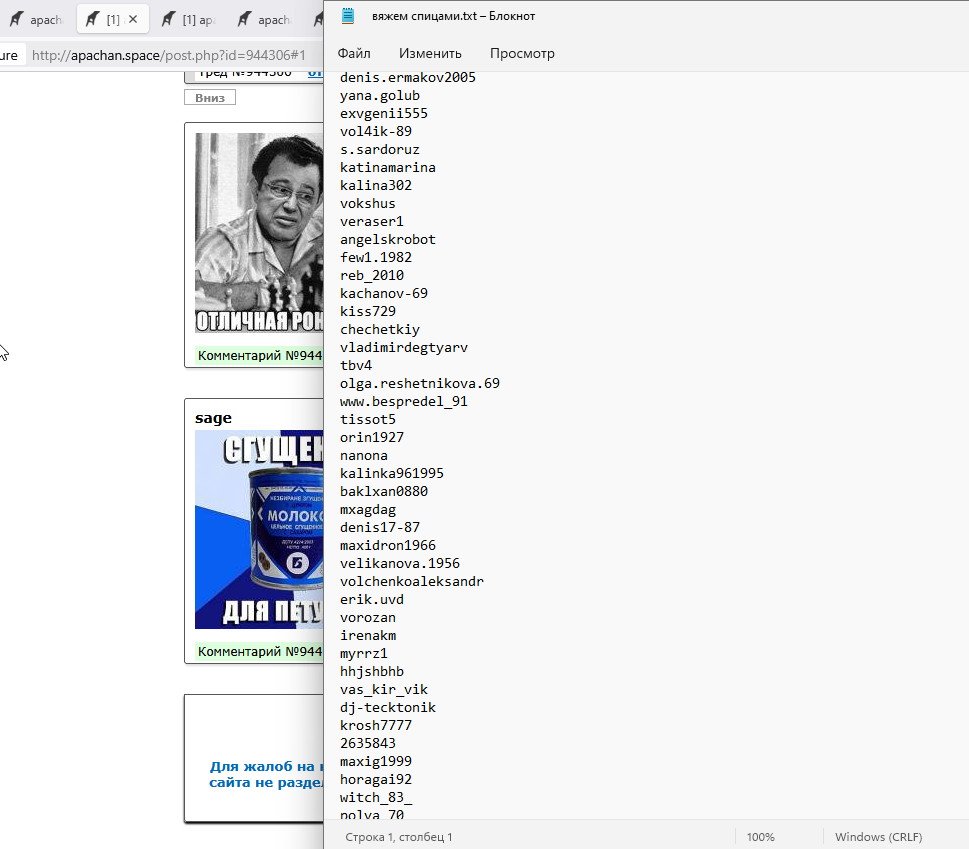Click the Notepad app icon in title bar

pyautogui.click(x=348, y=16)
